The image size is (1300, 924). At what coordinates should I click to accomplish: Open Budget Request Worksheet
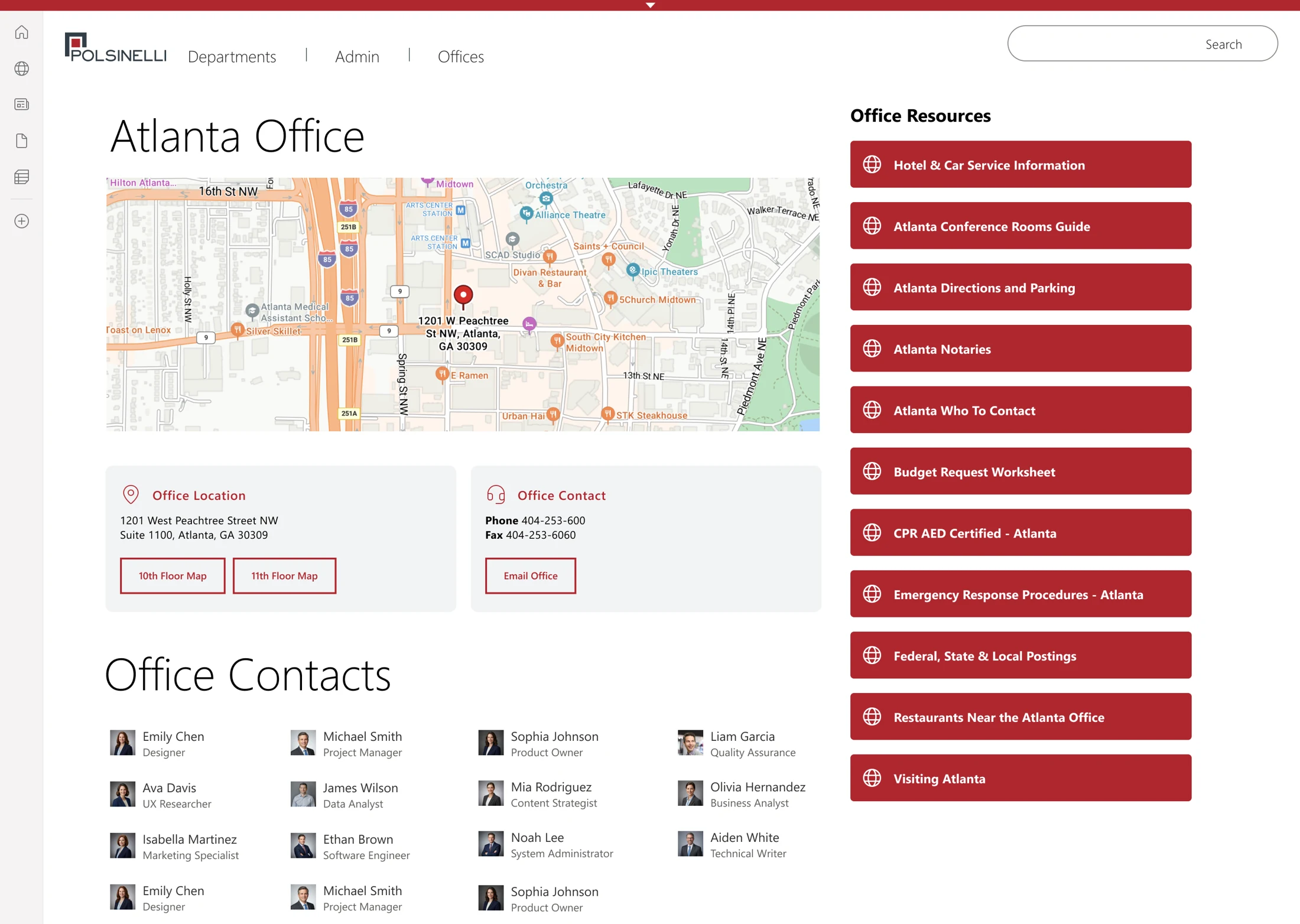[1020, 472]
